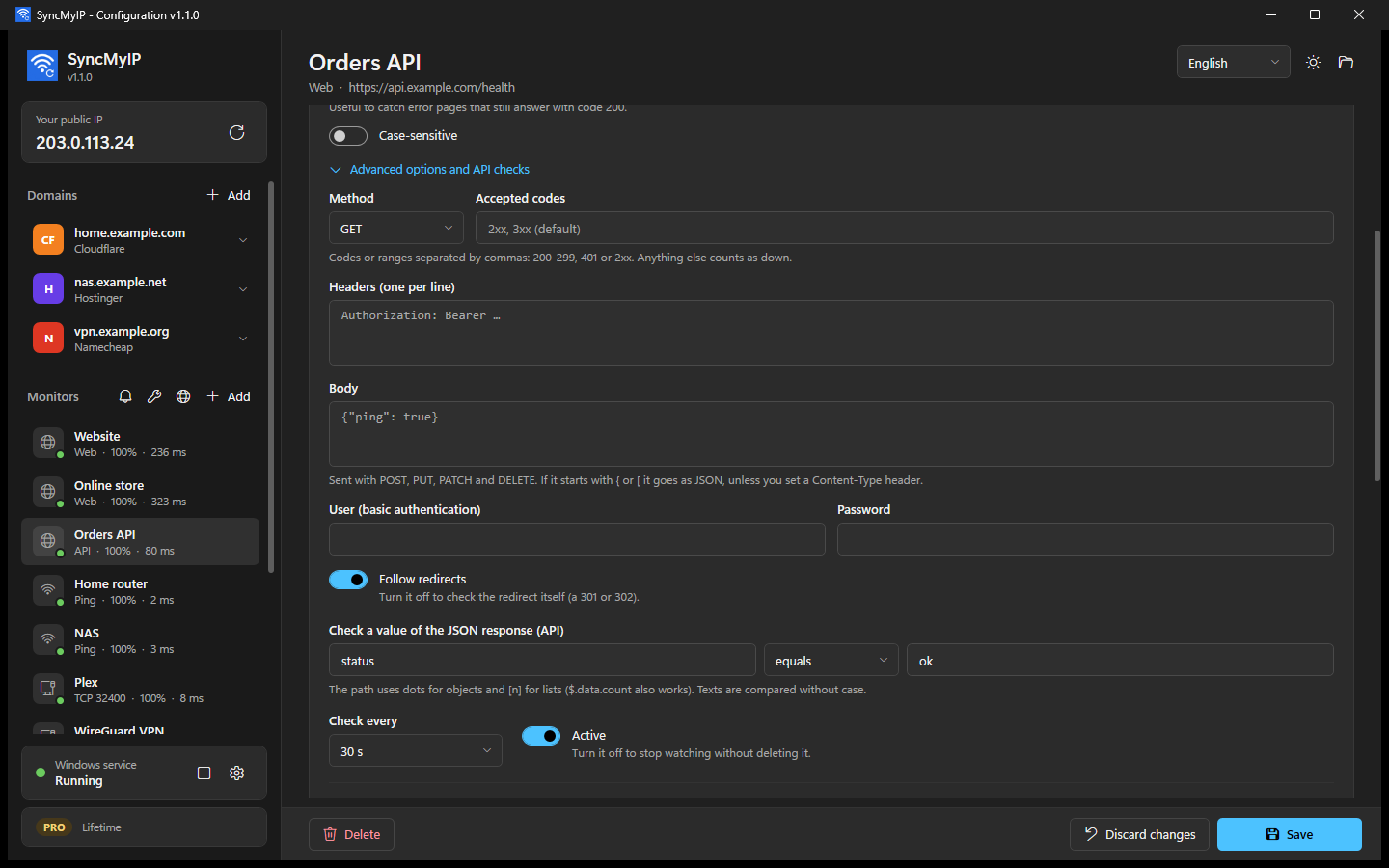
Task: Click the Hostinger H domain badge
Action: [48, 288]
